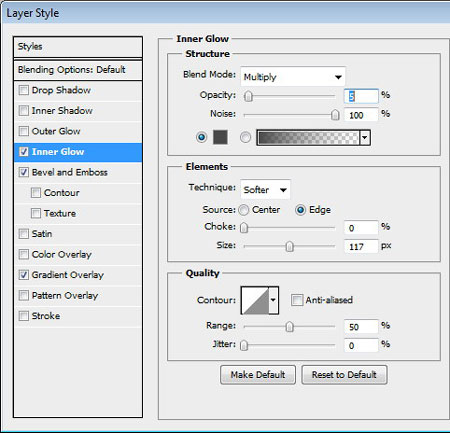Viewport: 450px width, 433px height.
Task: Select the gradient glow radio button
Action: [x=245, y=137]
